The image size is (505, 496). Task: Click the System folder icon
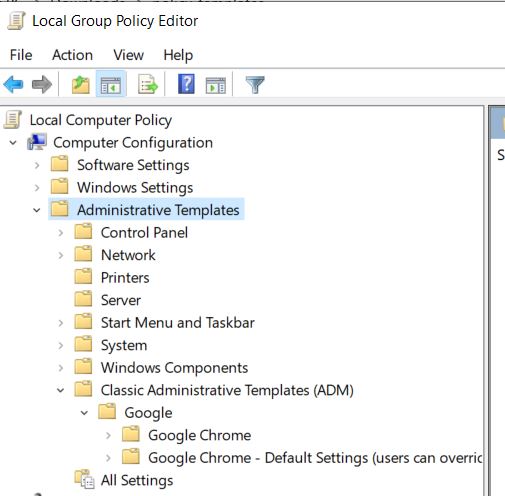pos(83,344)
